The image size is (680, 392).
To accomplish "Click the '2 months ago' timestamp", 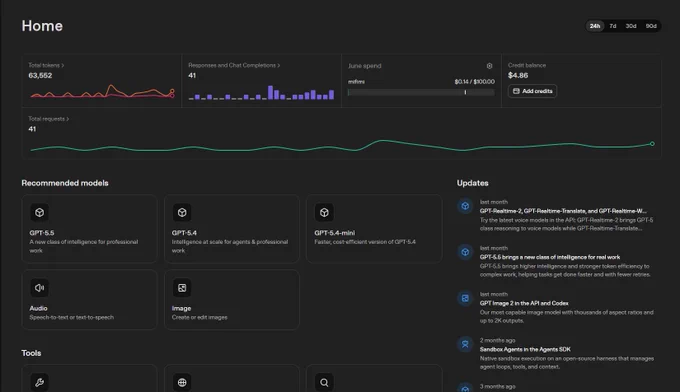I will point(497,340).
